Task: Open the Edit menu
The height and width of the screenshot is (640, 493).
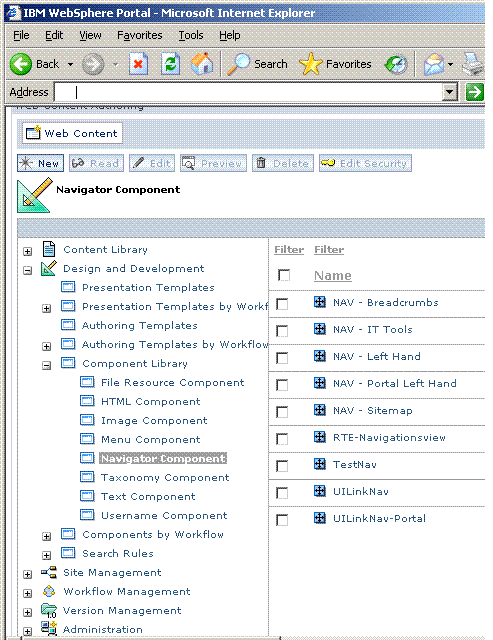Action: coord(54,36)
